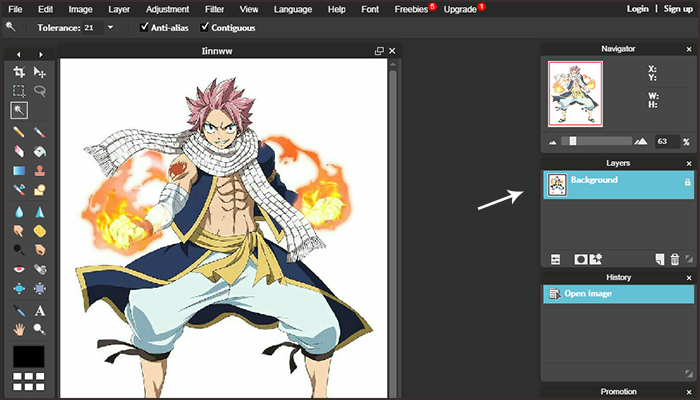Activate the Hand pan tool
This screenshot has width=700, height=400.
[x=19, y=329]
